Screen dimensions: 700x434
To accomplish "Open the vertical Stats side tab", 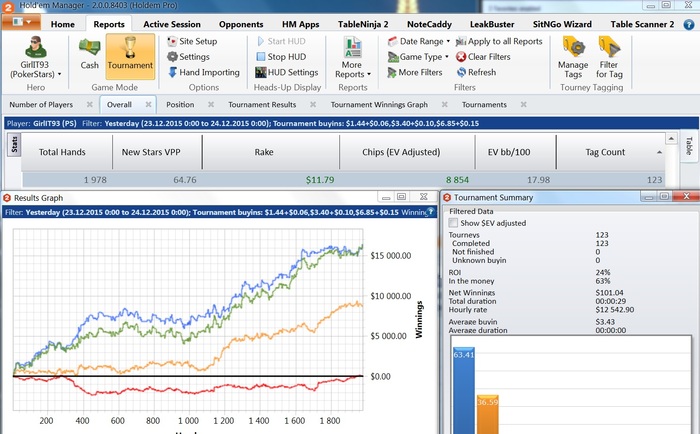I will coord(14,145).
